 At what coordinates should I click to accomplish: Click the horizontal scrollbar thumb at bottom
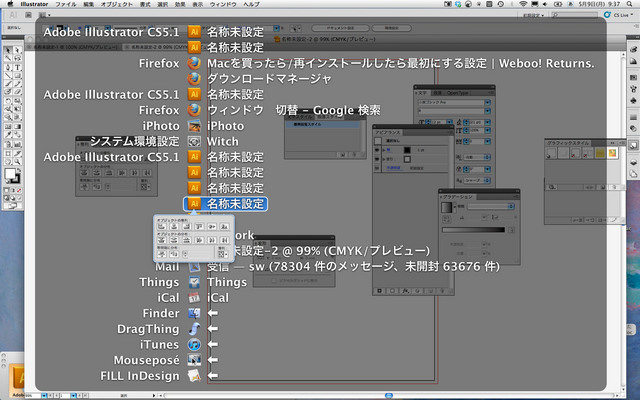tap(389, 396)
